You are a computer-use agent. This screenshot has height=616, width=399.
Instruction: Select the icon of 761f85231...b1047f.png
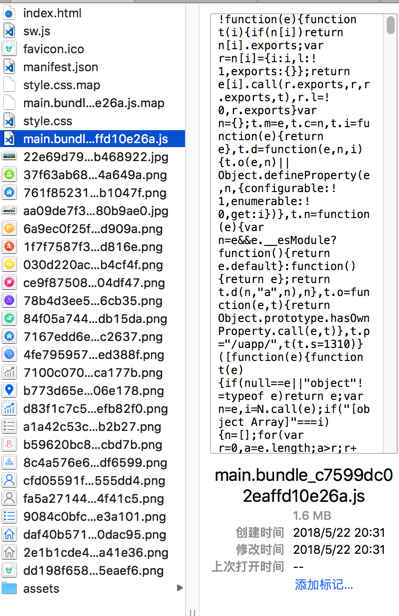(9, 193)
